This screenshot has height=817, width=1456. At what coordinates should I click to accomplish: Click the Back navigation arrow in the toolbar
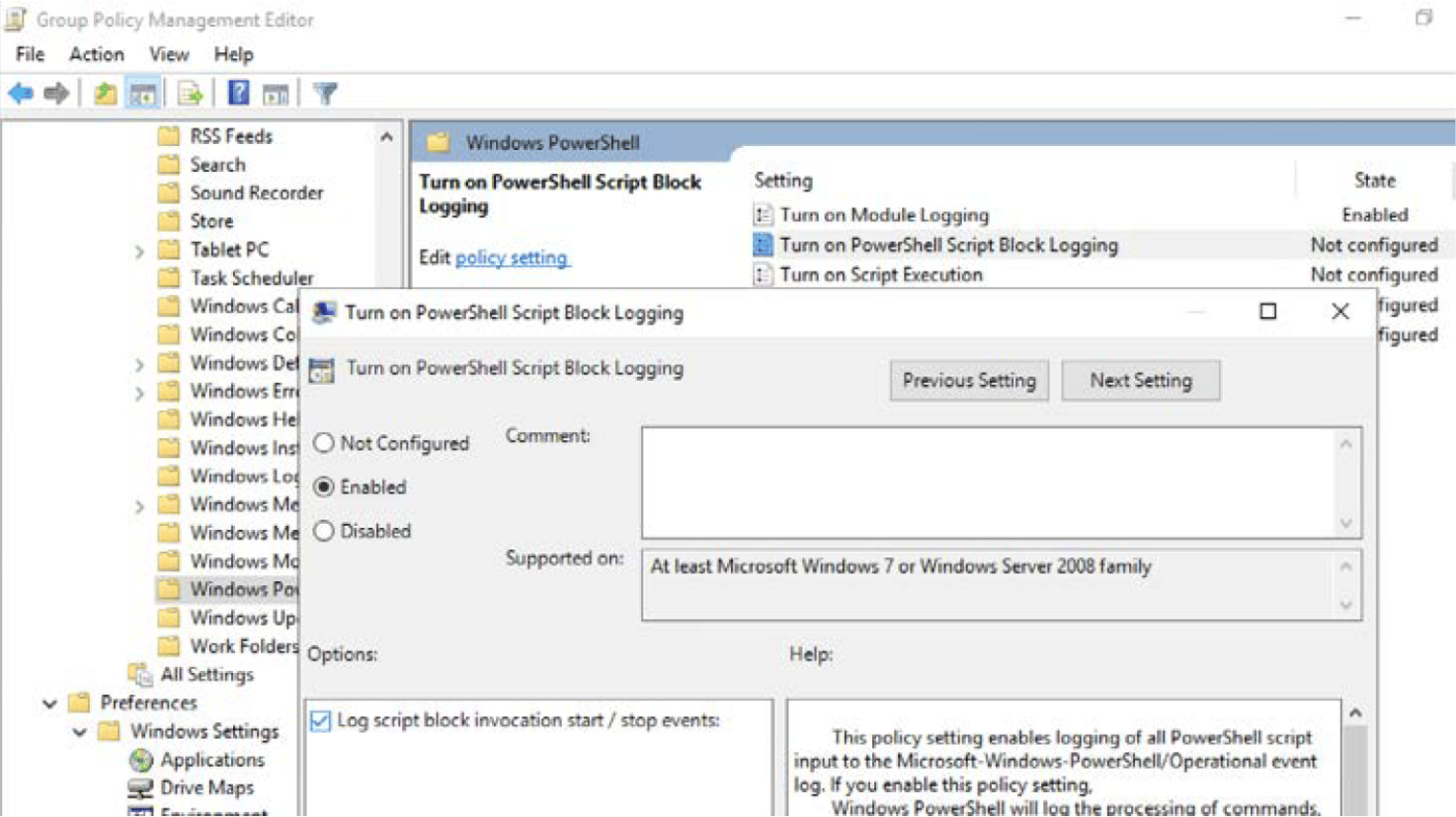coord(20,93)
